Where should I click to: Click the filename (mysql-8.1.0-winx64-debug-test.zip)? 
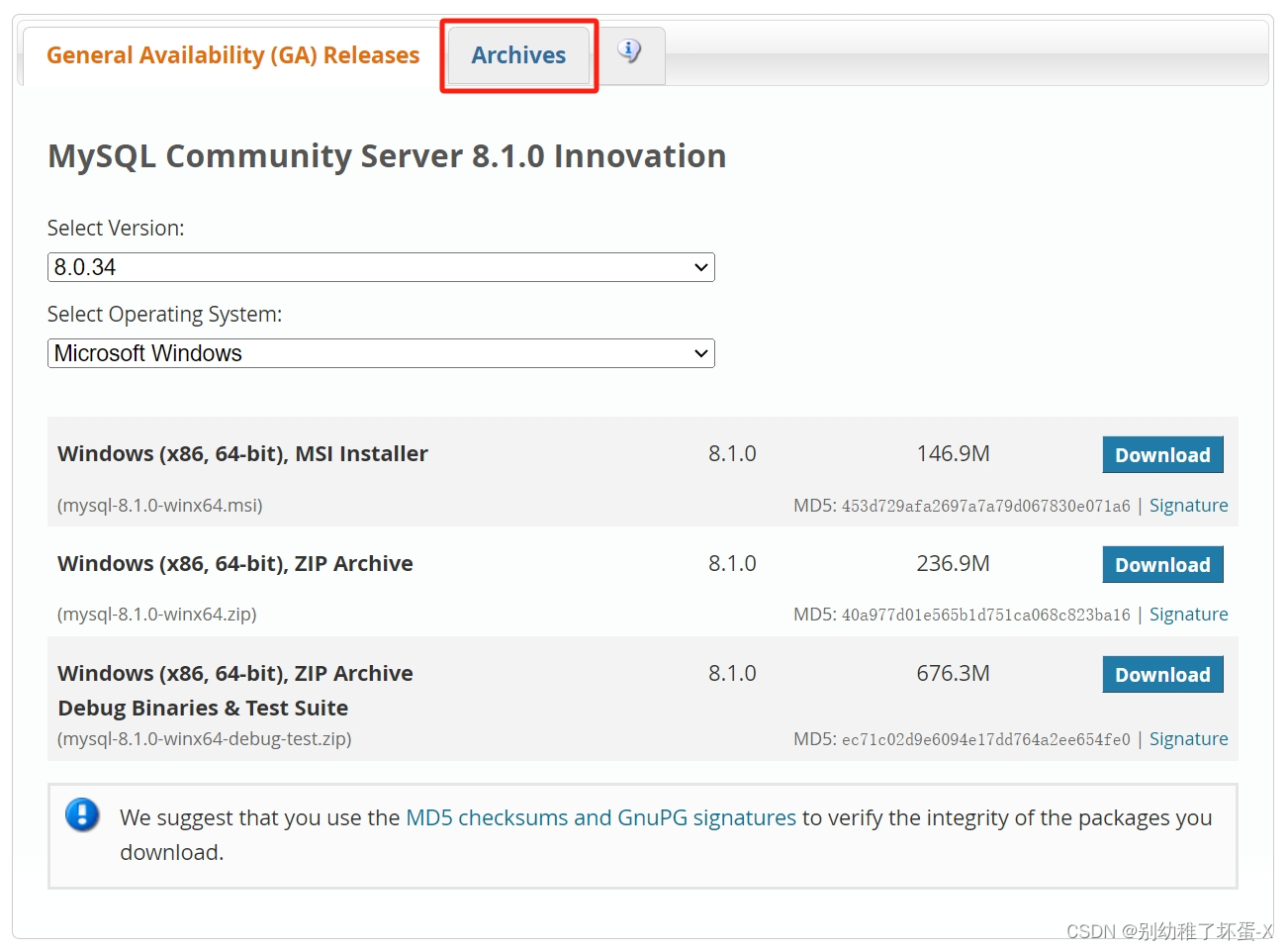[x=205, y=738]
